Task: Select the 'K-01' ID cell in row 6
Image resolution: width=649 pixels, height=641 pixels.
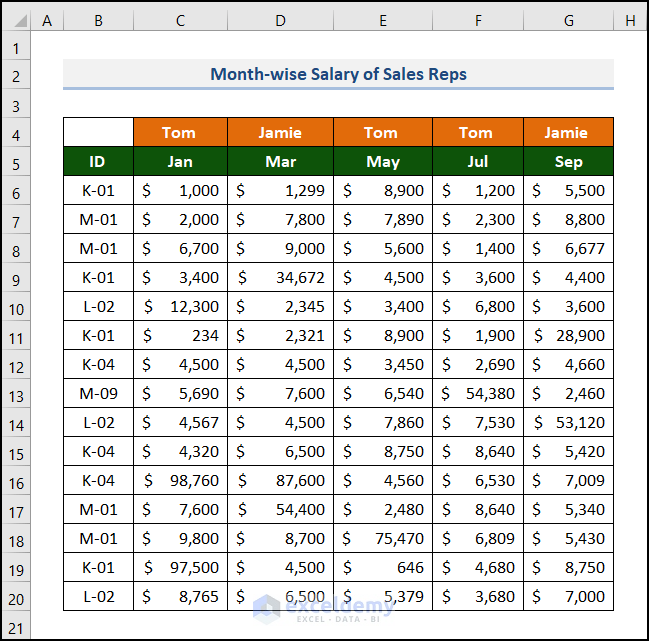Action: 99,190
